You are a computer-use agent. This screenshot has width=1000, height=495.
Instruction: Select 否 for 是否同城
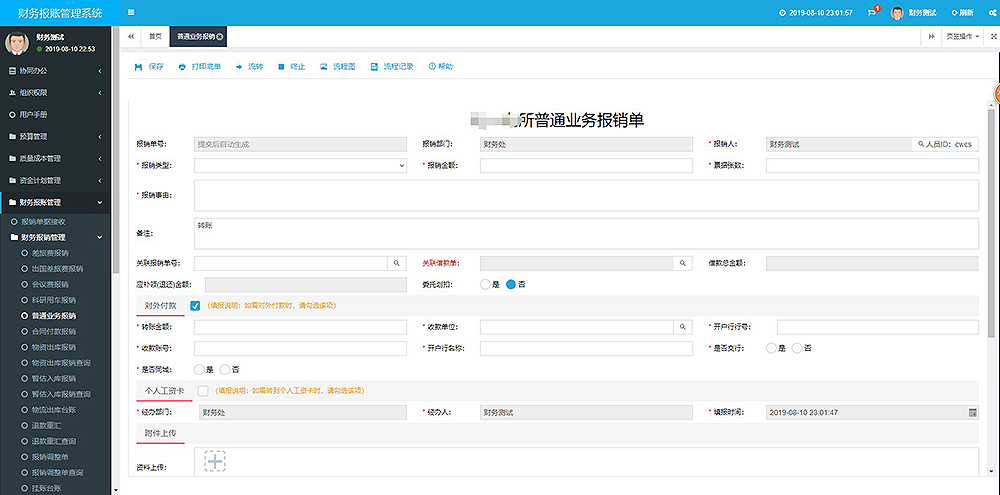point(224,369)
